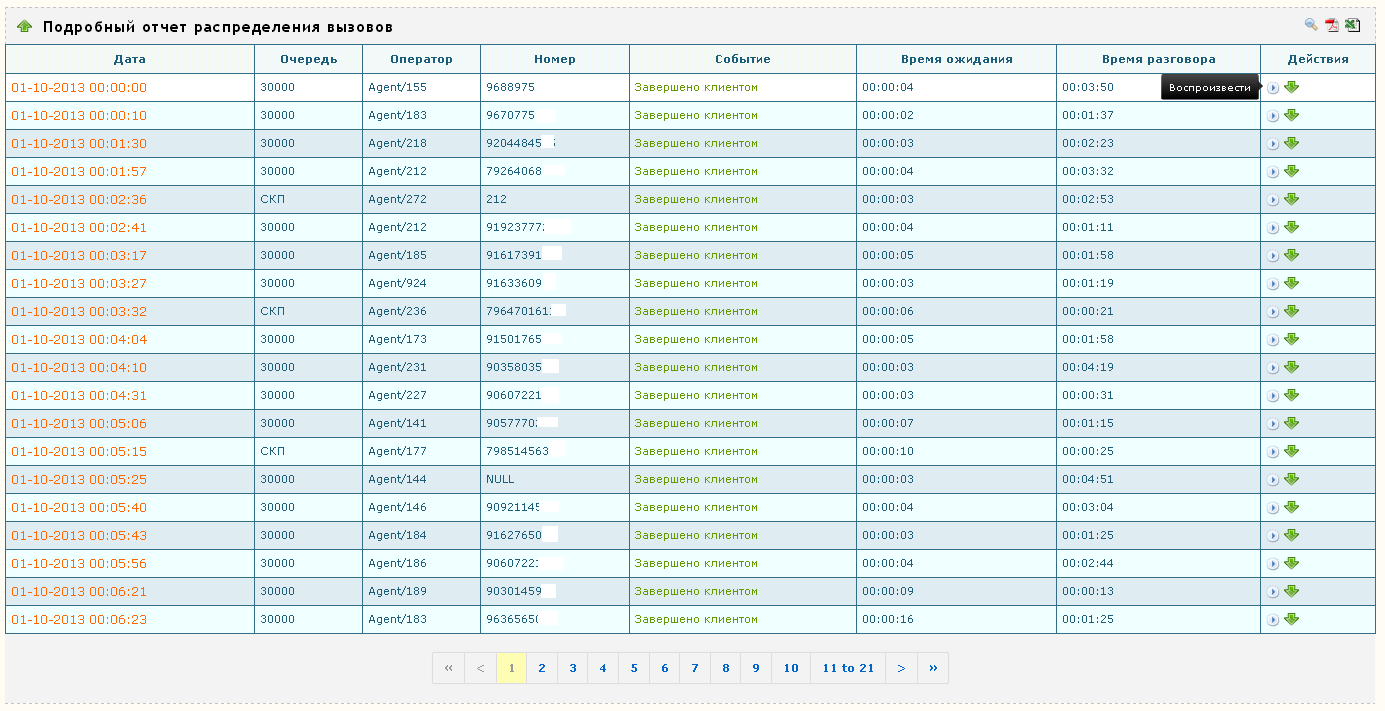Viewport: 1385px width, 711px height.
Task: Open date link 01-10-2013 00:02:36
Action: tap(79, 200)
